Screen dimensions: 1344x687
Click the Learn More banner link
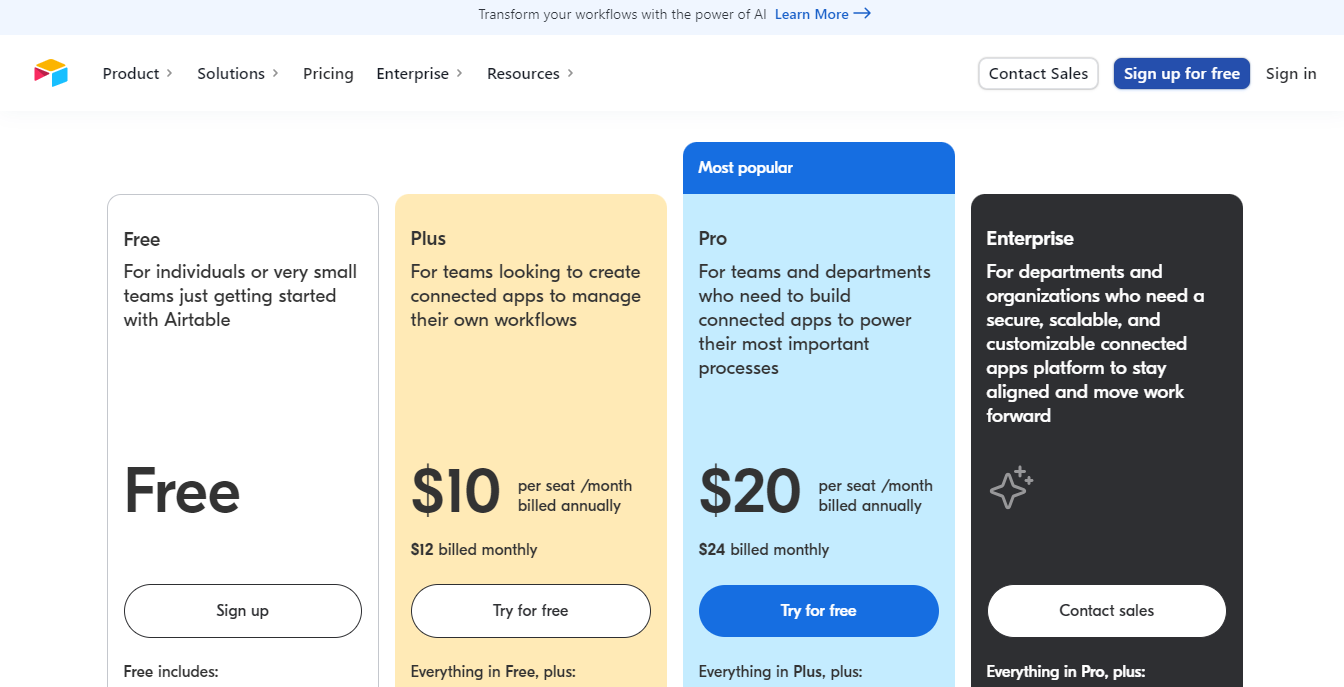point(811,14)
